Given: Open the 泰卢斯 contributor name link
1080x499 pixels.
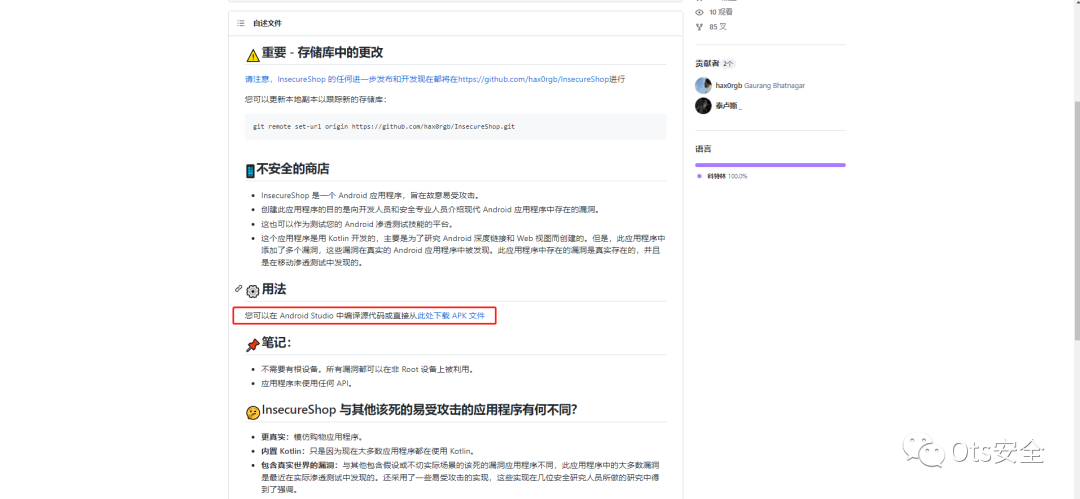Looking at the screenshot, I should (729, 105).
